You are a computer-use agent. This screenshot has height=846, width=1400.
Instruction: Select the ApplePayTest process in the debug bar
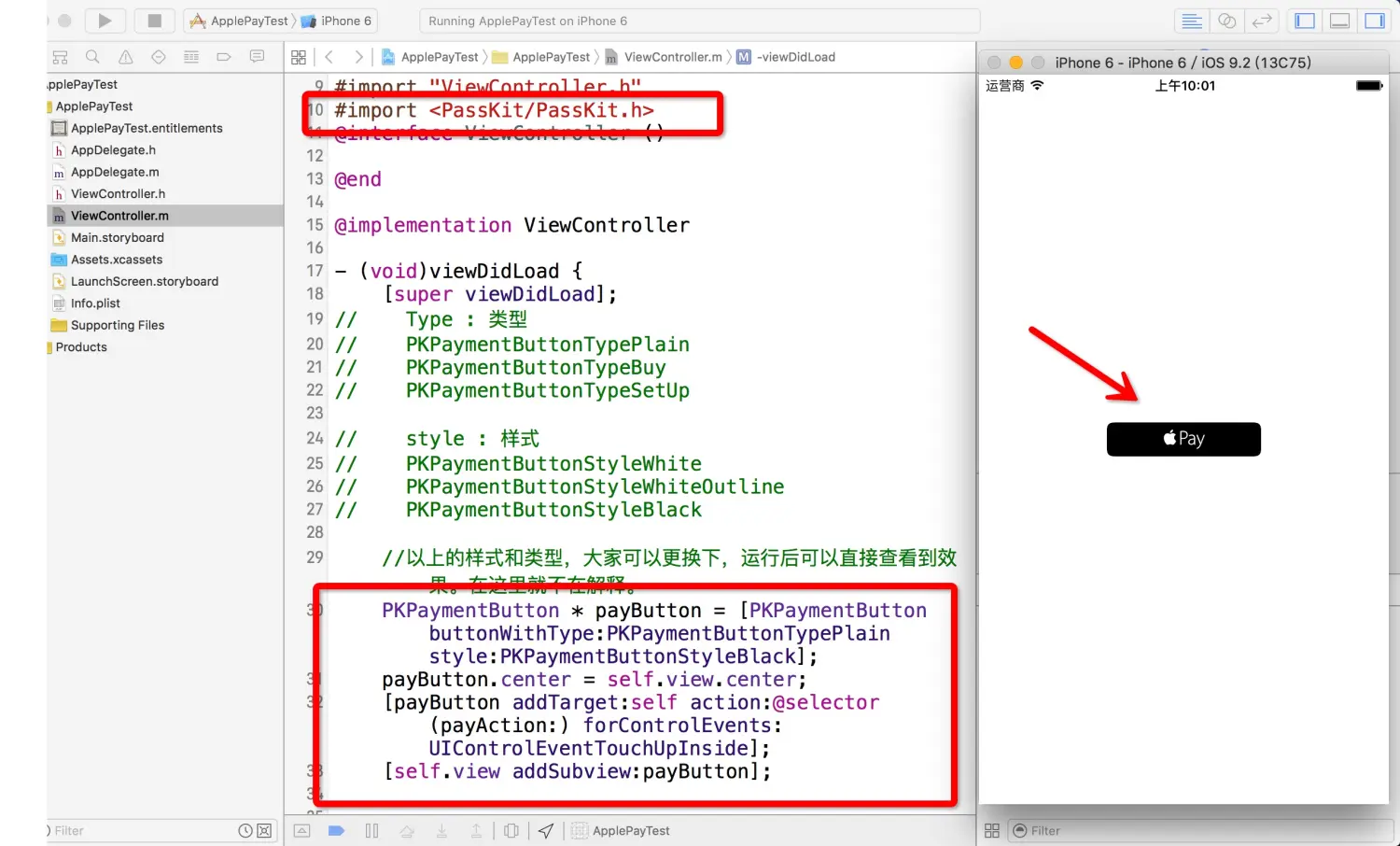pos(622,830)
